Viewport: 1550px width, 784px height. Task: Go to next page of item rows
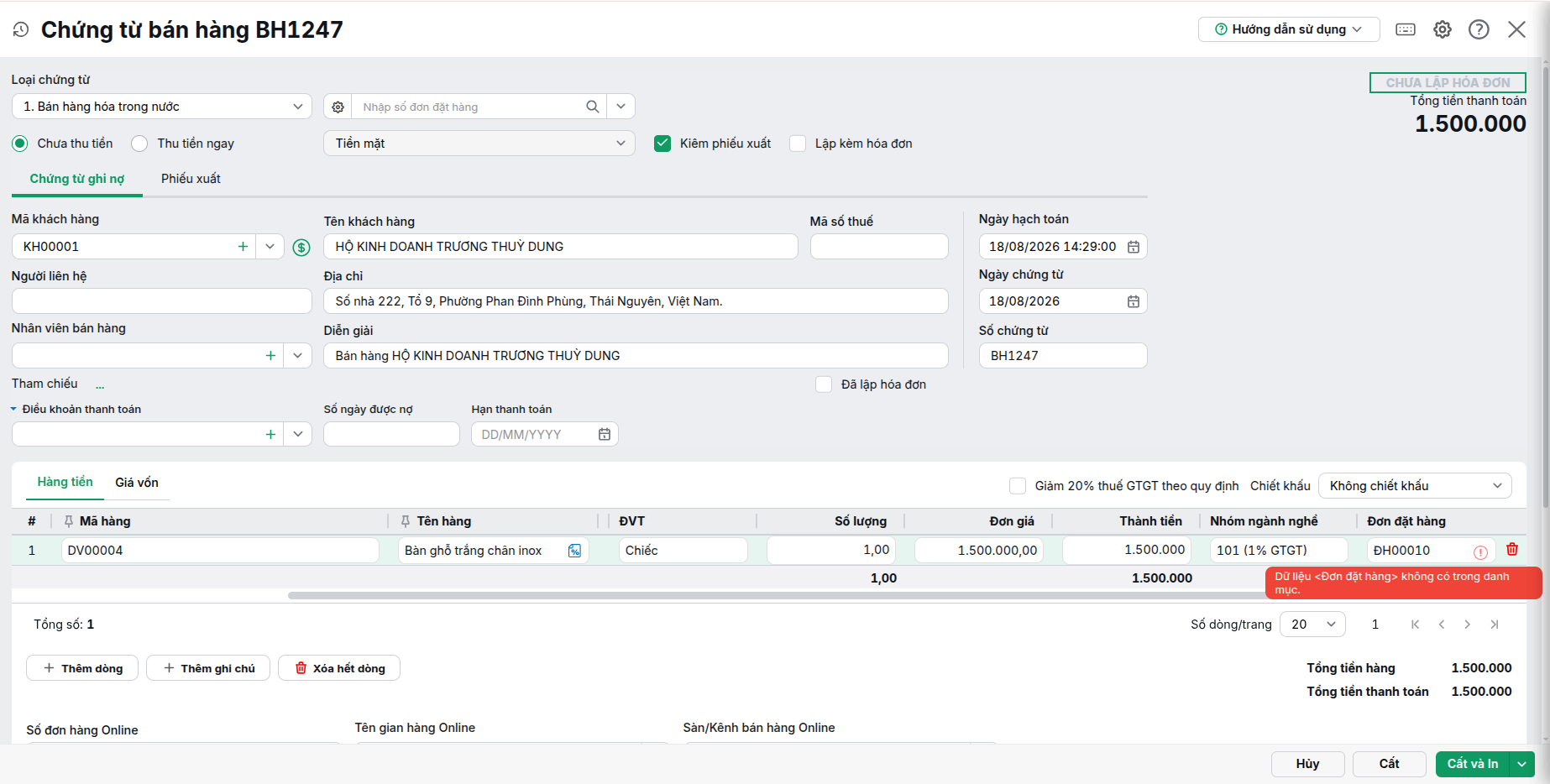coord(1468,625)
